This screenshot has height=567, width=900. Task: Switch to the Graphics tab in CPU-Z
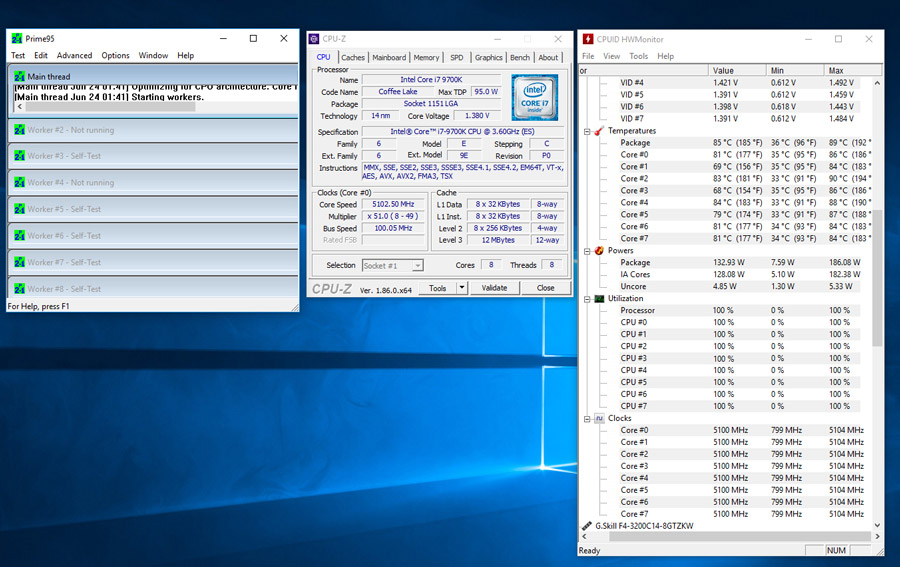[x=488, y=57]
